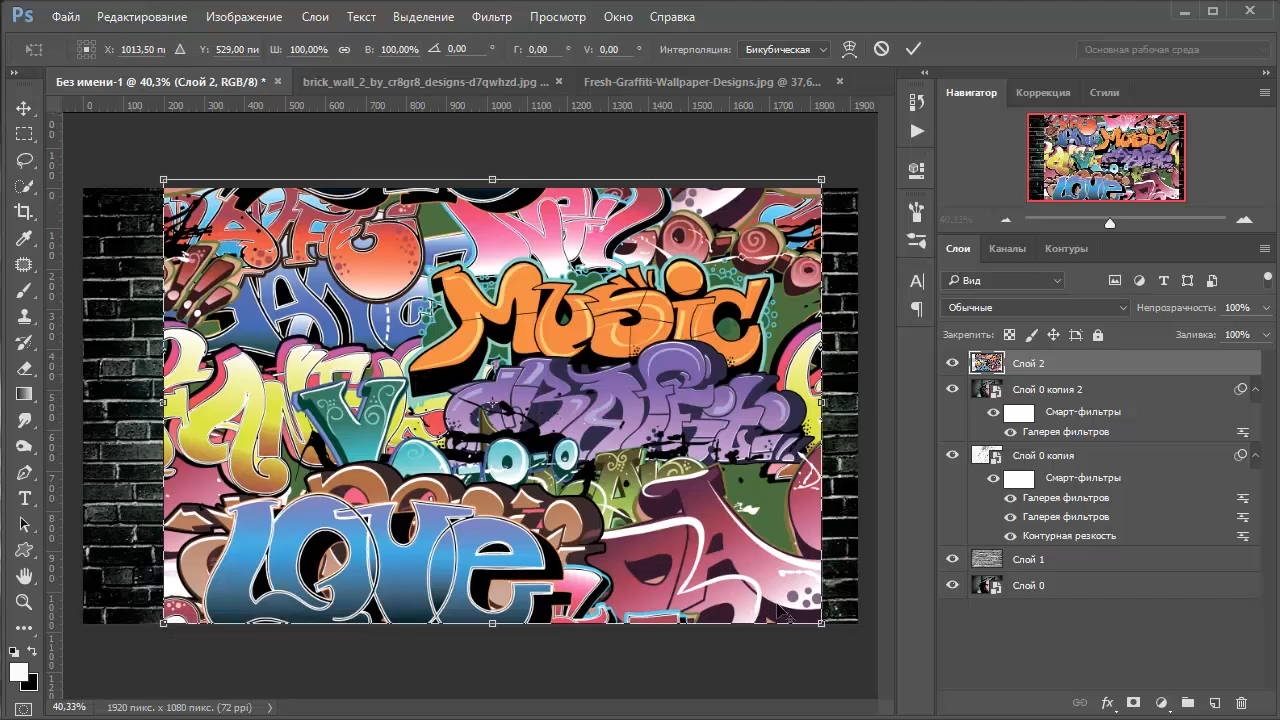This screenshot has height=720, width=1280.
Task: Select the Path Selection arrow tool
Action: coord(24,524)
